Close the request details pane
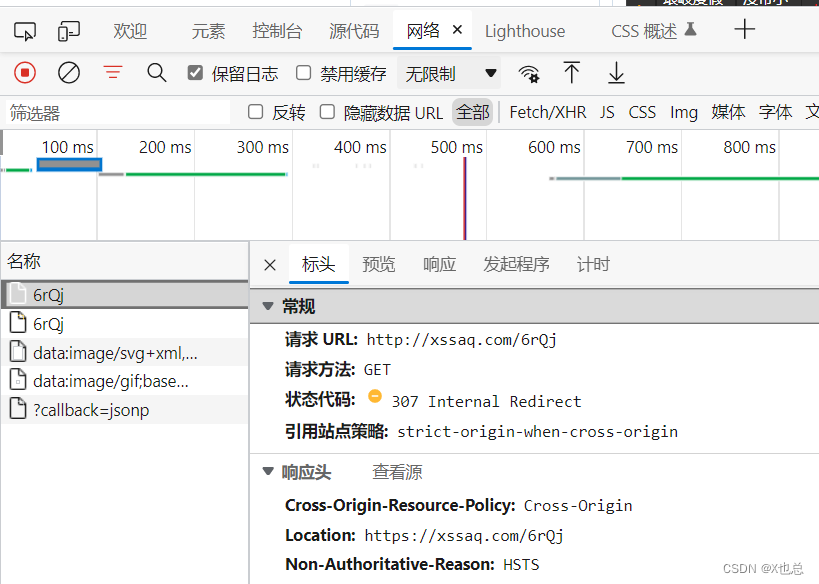Viewport: 819px width, 584px height. pyautogui.click(x=270, y=265)
